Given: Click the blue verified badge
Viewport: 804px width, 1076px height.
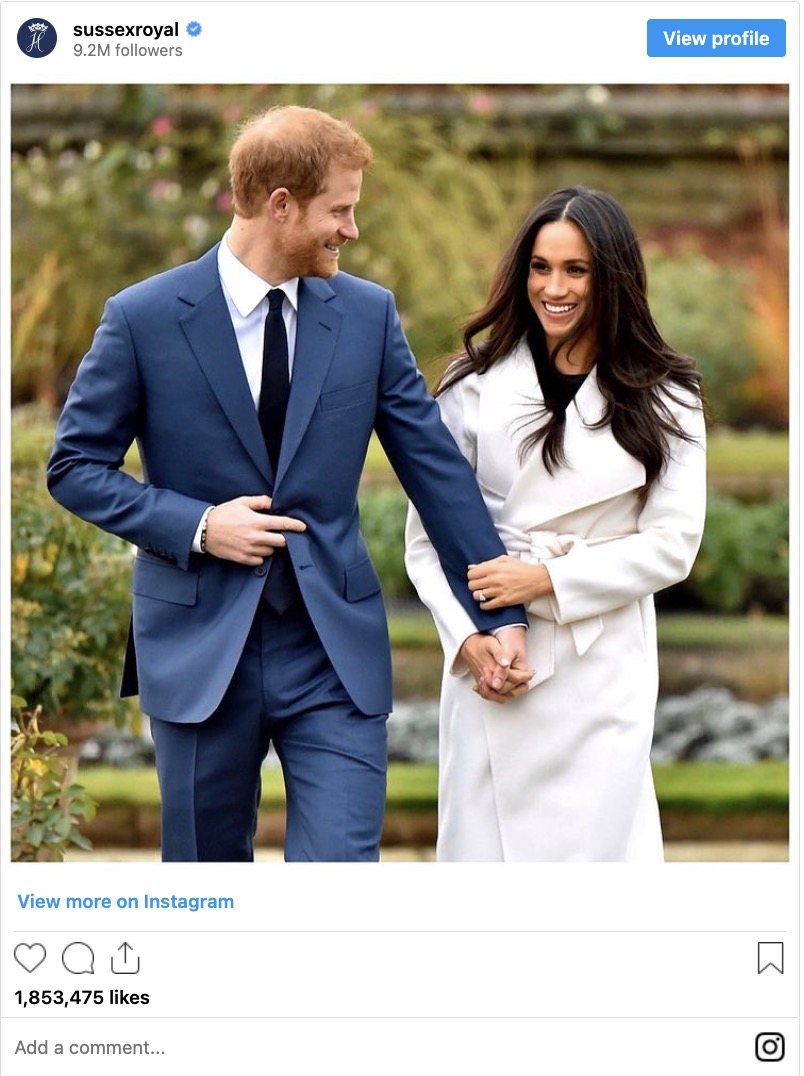Looking at the screenshot, I should [x=194, y=29].
